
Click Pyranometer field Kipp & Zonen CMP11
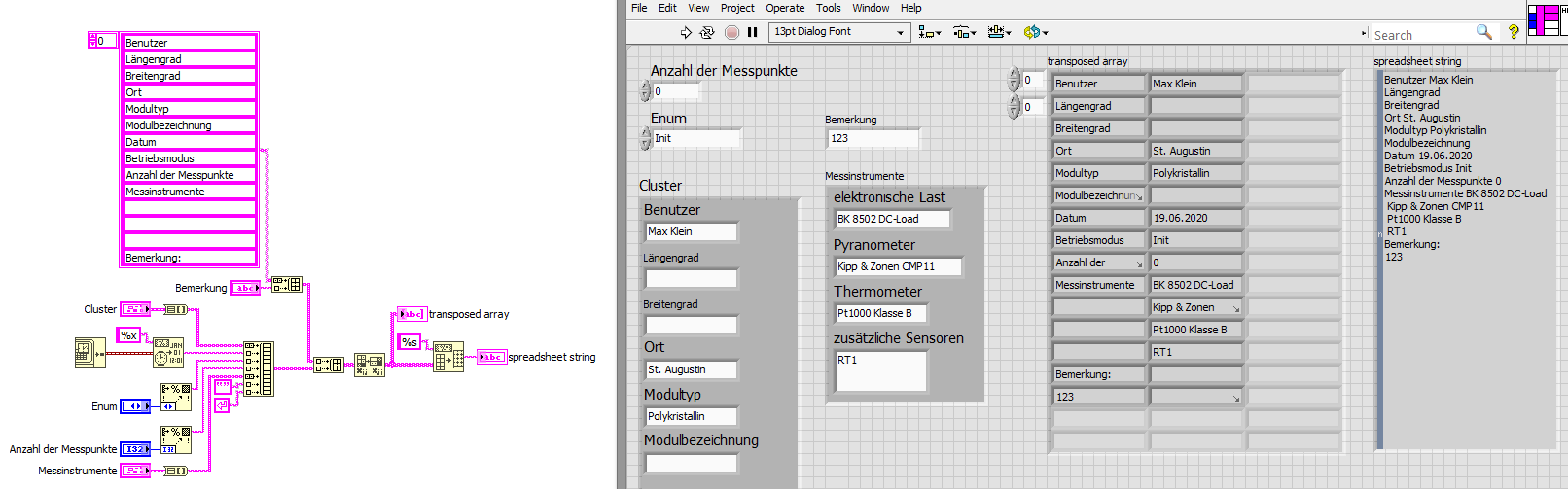point(899,266)
